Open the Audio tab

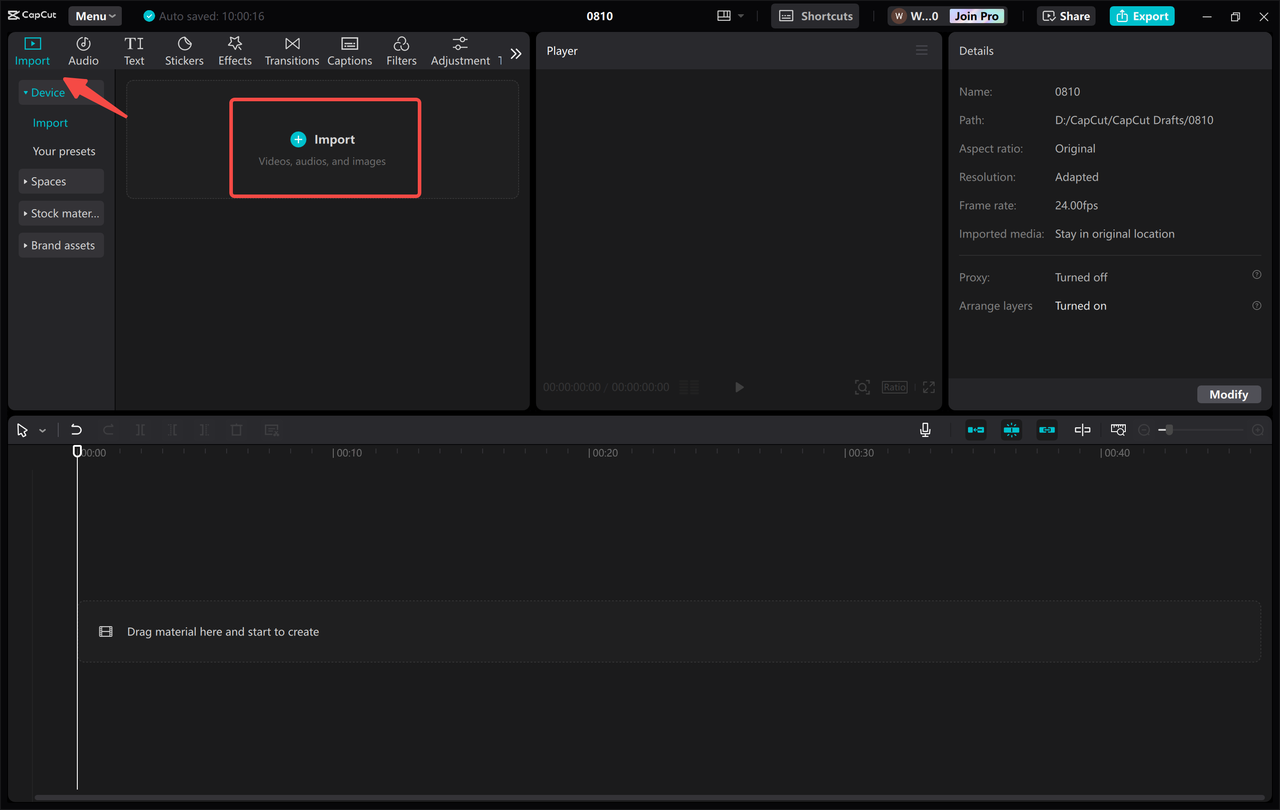[x=83, y=51]
